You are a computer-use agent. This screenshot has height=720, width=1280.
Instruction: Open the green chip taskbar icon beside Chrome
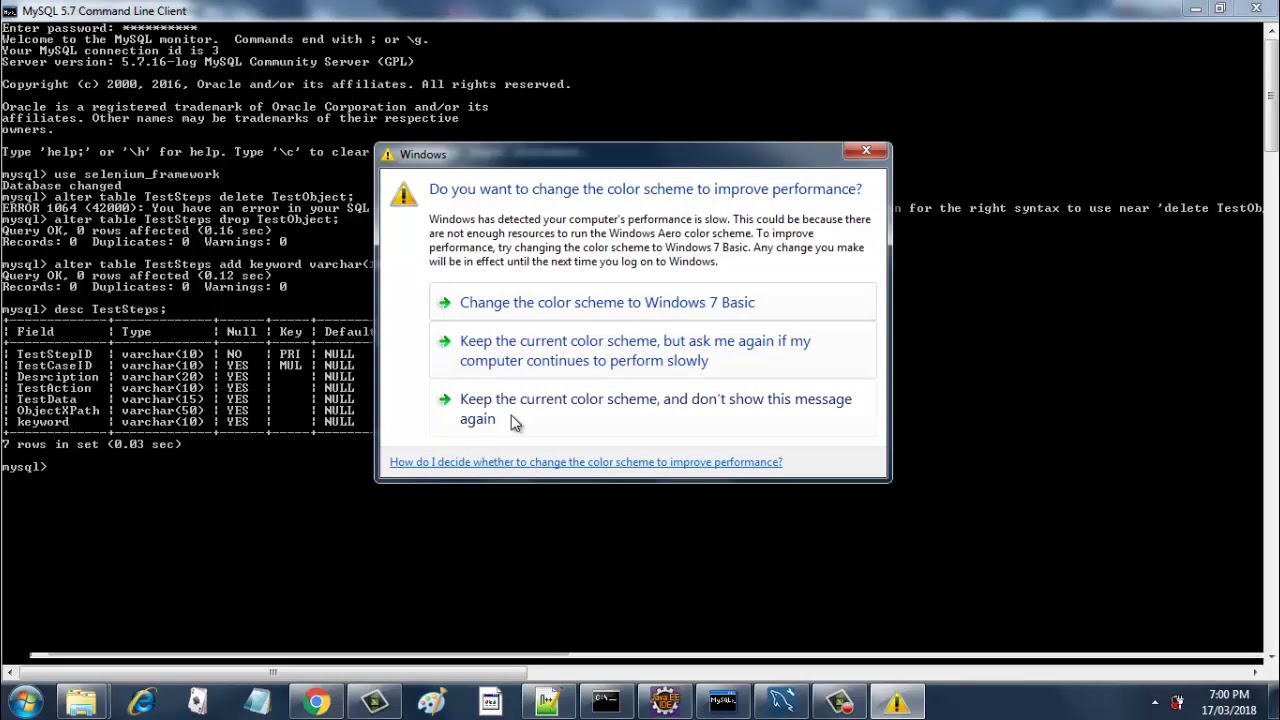[374, 702]
